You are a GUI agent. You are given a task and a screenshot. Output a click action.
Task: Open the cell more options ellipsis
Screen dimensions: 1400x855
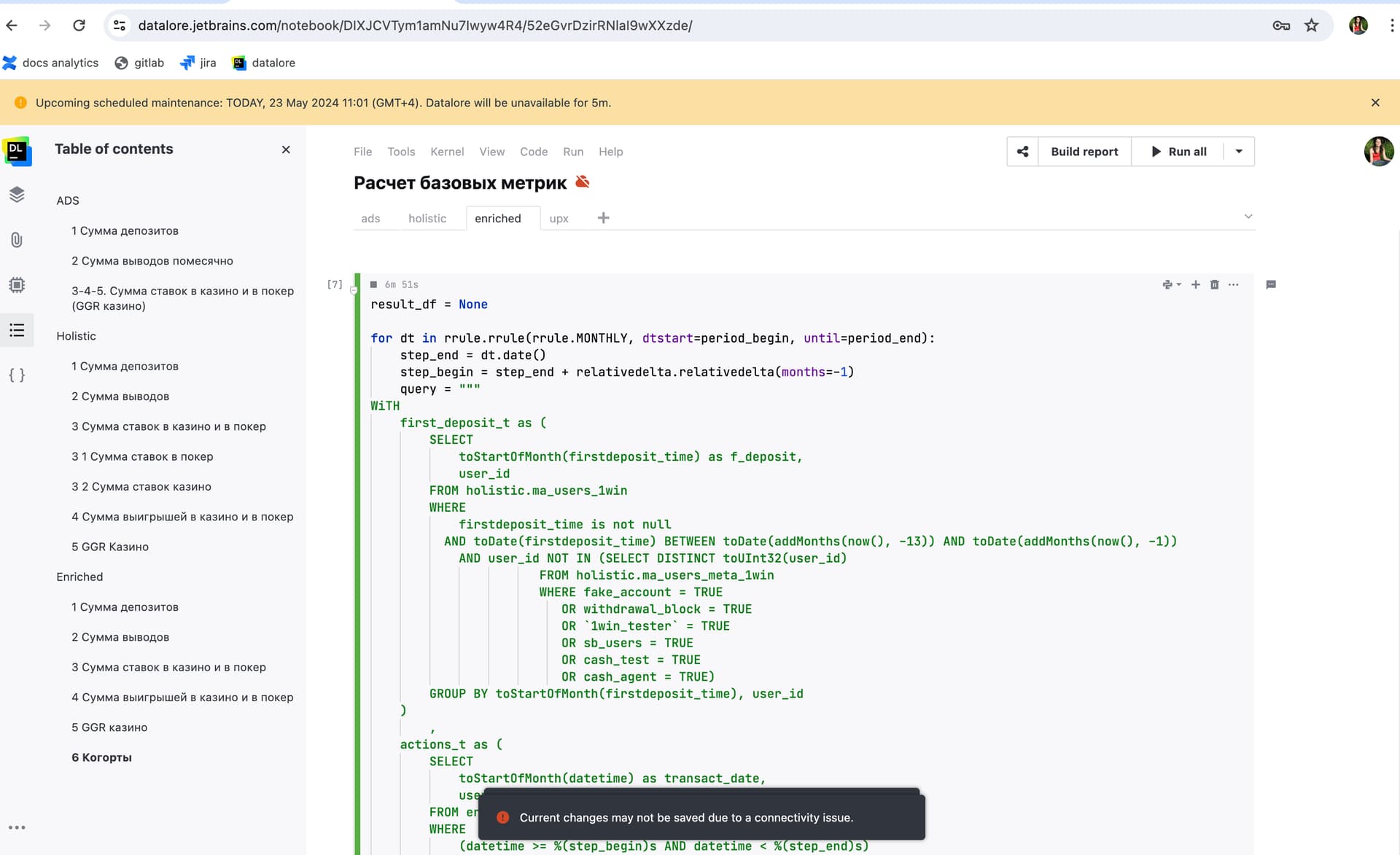pyautogui.click(x=1233, y=285)
